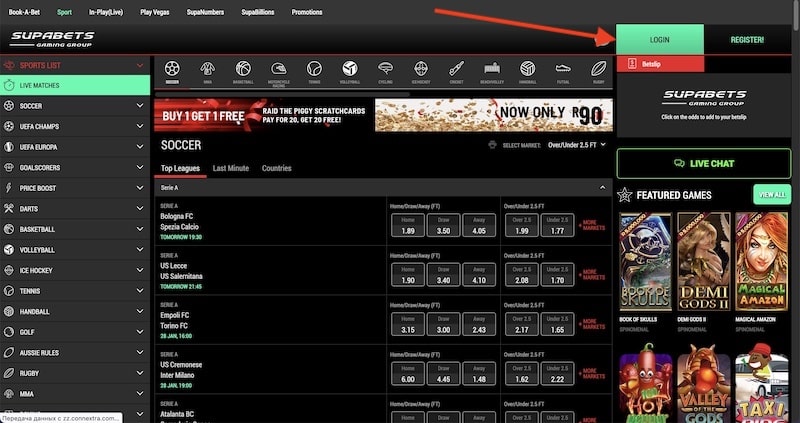The height and width of the screenshot is (423, 800).
Task: Switch to the Last Minute tab
Action: (231, 168)
